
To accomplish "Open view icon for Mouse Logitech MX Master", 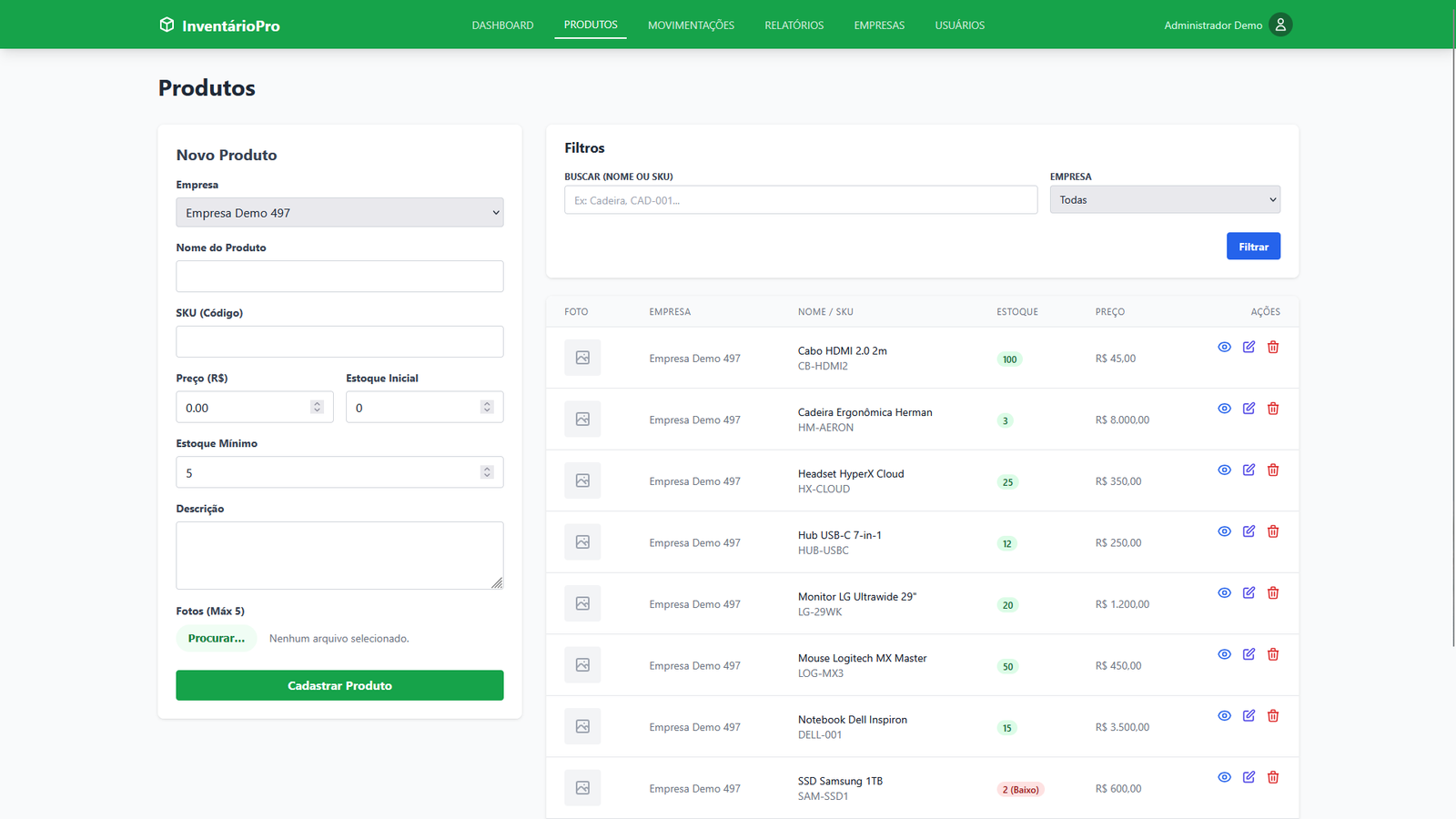I will 1223,653.
